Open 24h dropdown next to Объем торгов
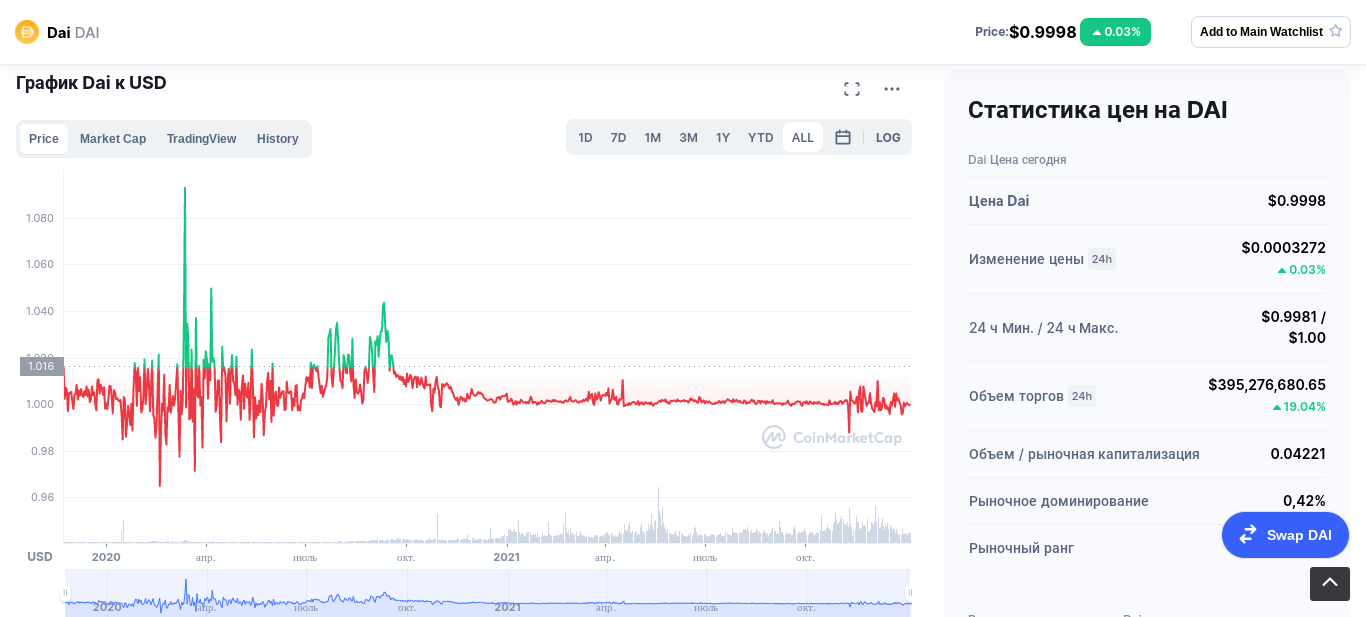This screenshot has width=1366, height=617. [x=1082, y=396]
